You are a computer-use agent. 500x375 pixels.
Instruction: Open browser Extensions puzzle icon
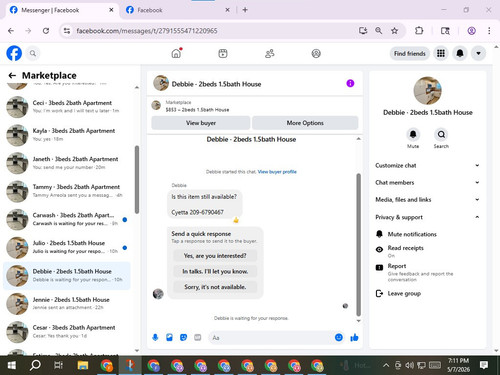coord(419,31)
